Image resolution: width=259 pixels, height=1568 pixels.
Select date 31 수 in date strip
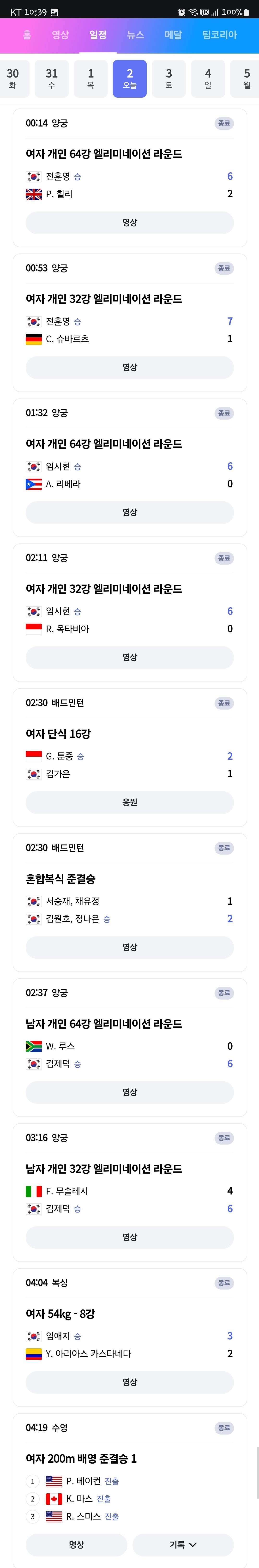[x=52, y=78]
